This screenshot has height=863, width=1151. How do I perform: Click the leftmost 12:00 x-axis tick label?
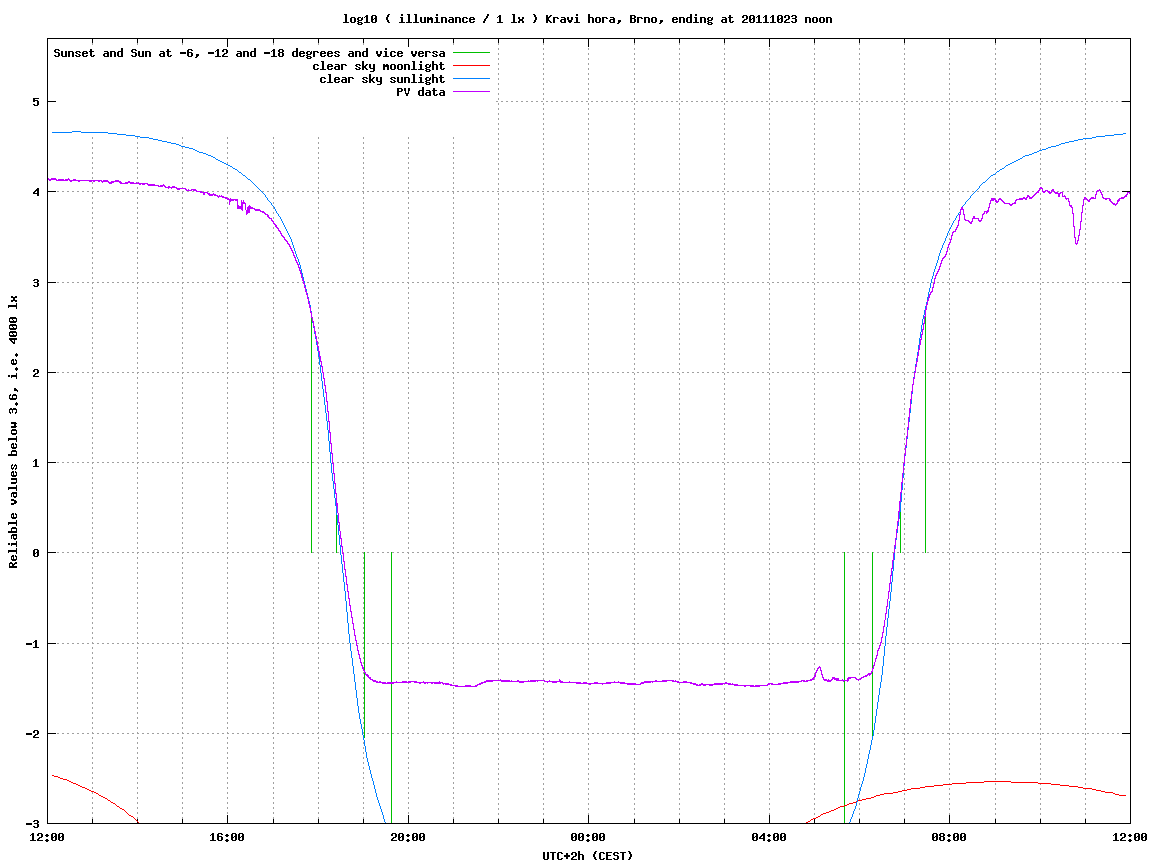[47, 837]
